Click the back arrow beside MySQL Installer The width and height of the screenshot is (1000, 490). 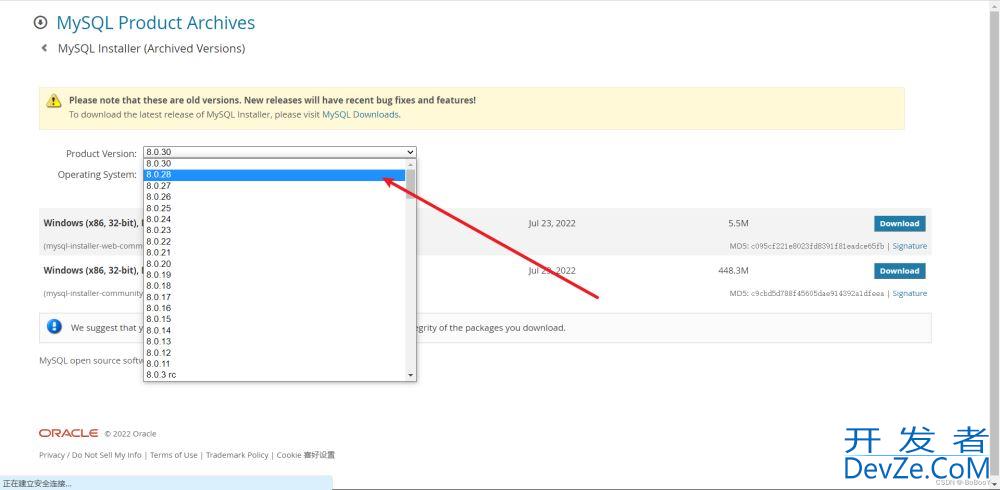pos(44,48)
